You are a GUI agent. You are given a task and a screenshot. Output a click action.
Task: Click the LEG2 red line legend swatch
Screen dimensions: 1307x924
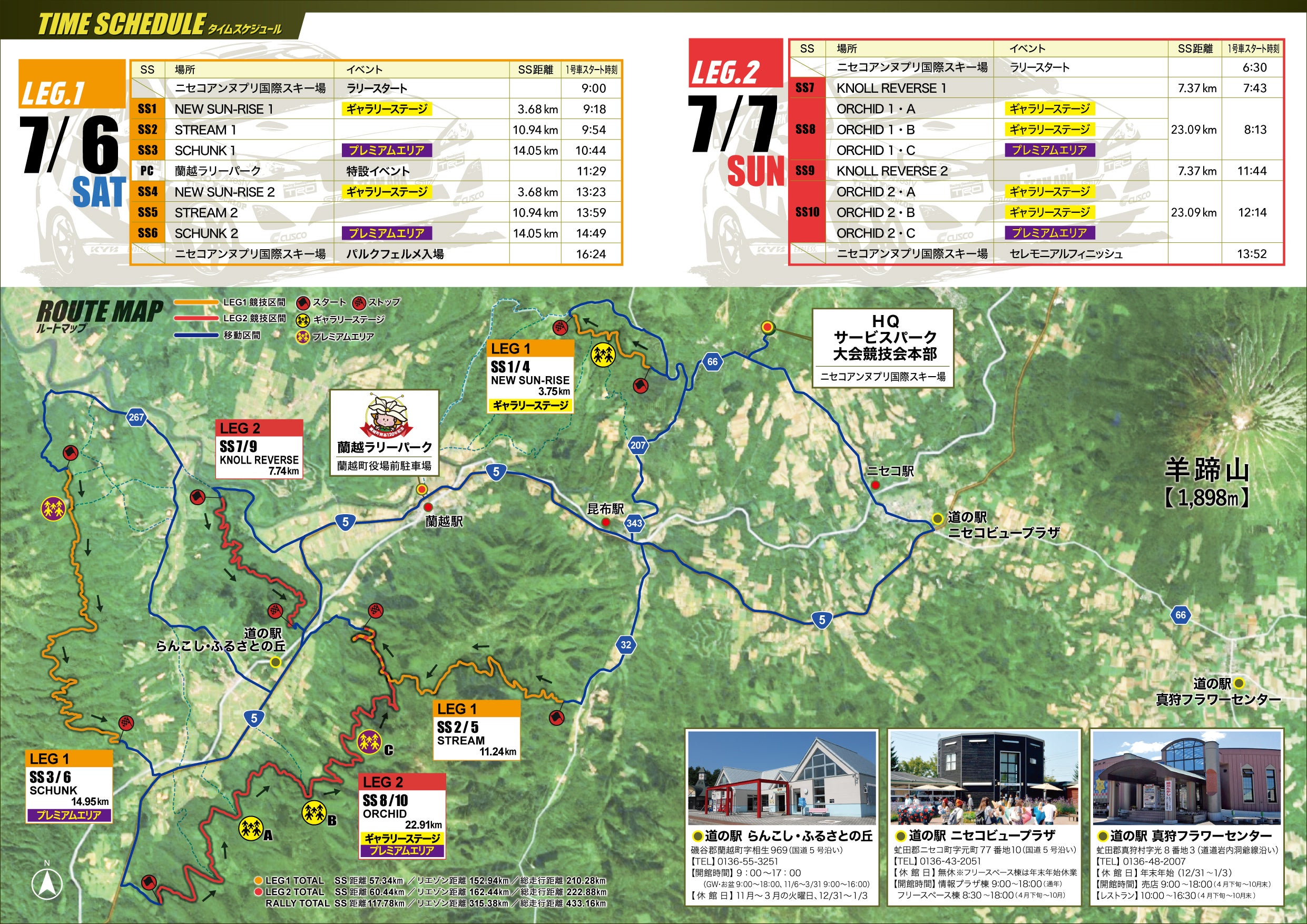click(x=196, y=319)
